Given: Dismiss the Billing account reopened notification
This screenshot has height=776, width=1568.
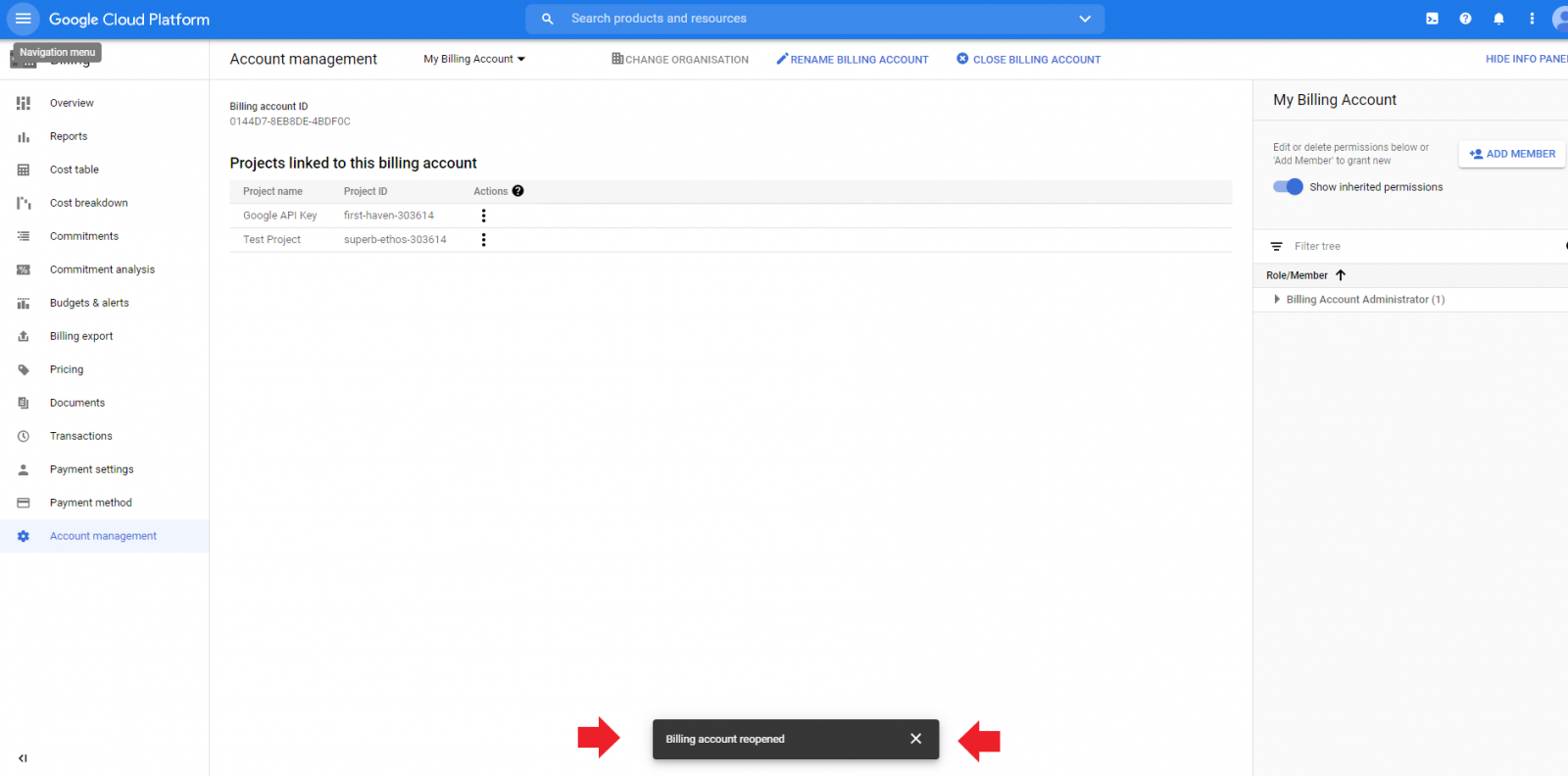Looking at the screenshot, I should pyautogui.click(x=915, y=739).
